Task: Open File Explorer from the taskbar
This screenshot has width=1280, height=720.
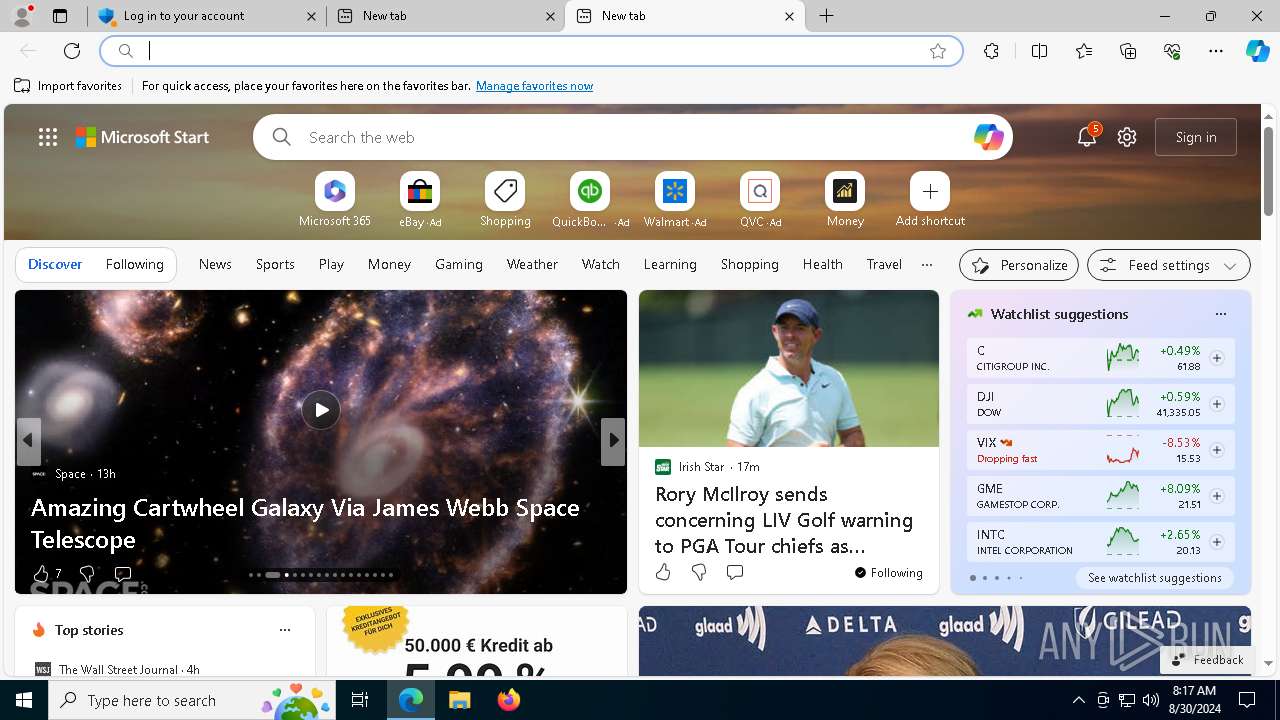Action: [460, 700]
